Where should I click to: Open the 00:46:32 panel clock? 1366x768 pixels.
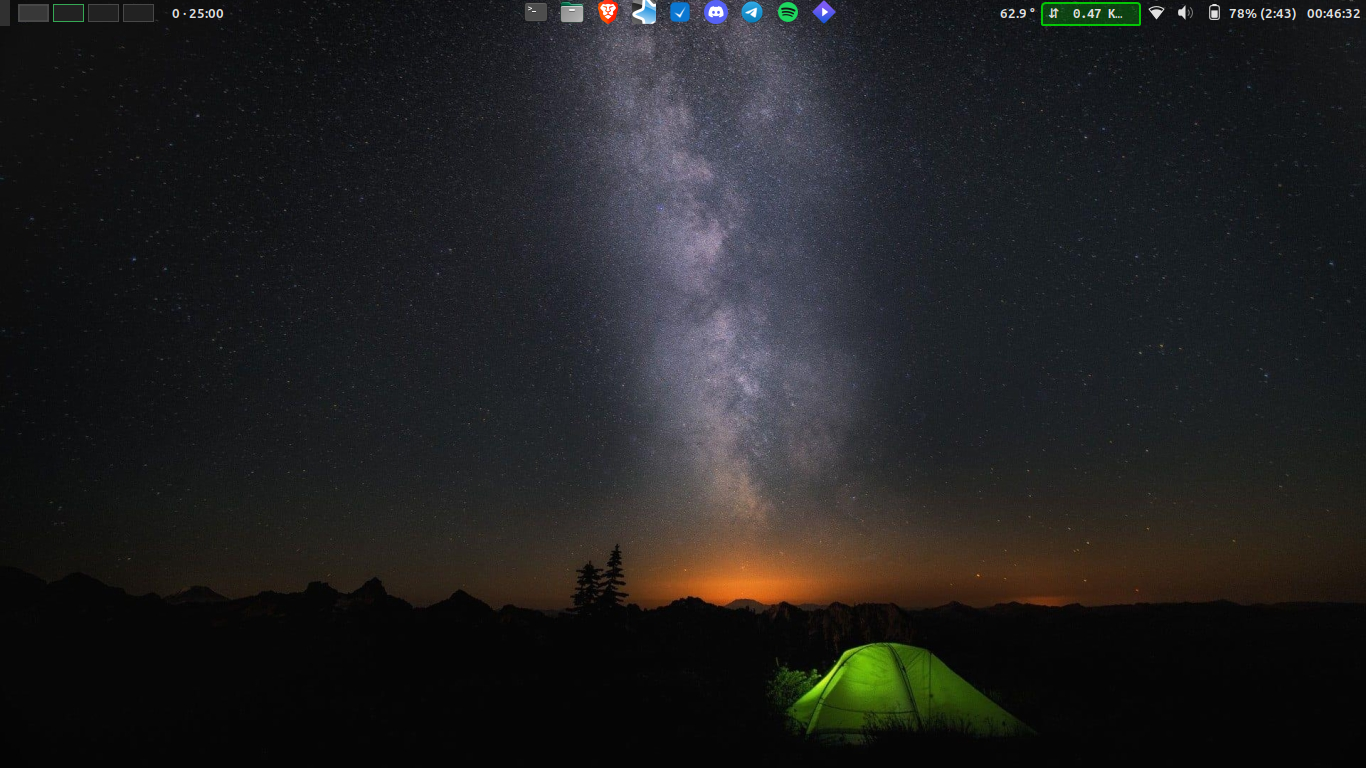[x=1334, y=13]
